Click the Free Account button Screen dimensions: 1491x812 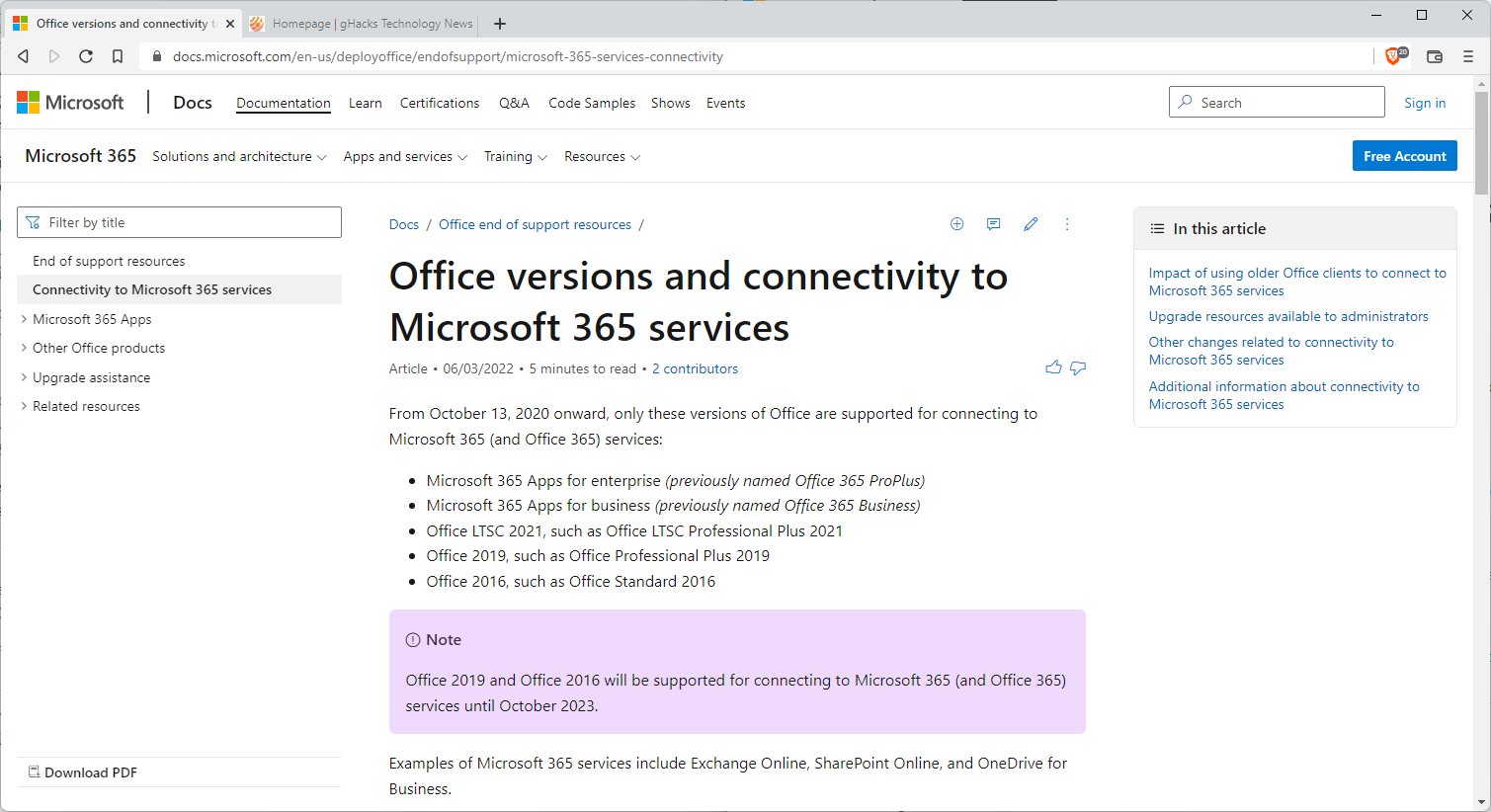[x=1404, y=156]
